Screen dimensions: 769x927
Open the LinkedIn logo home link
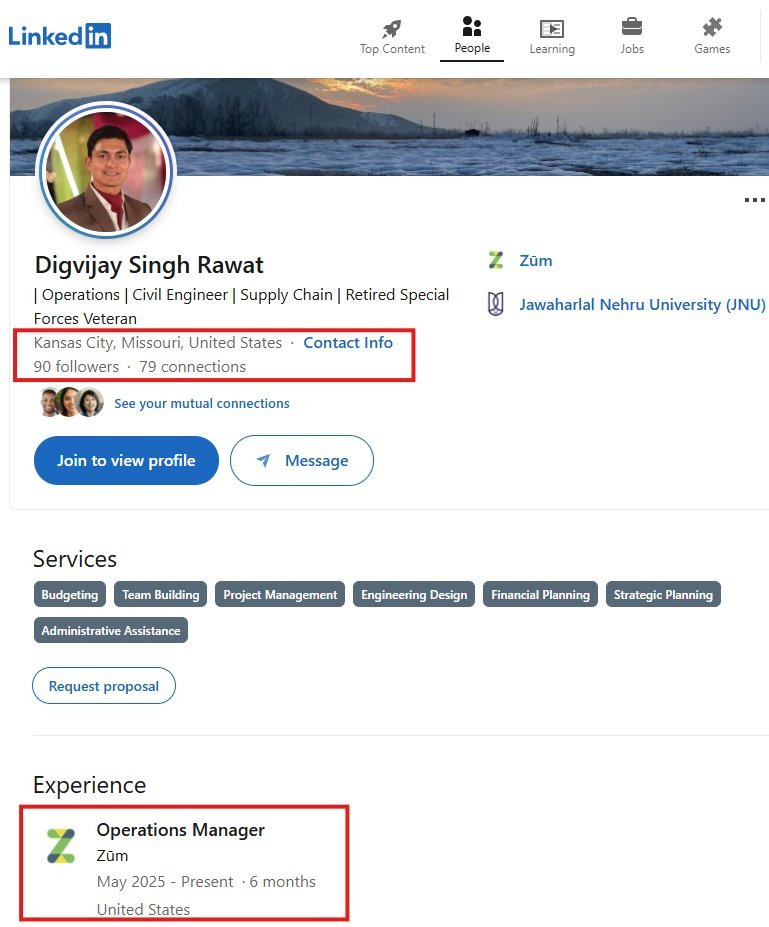coord(59,36)
